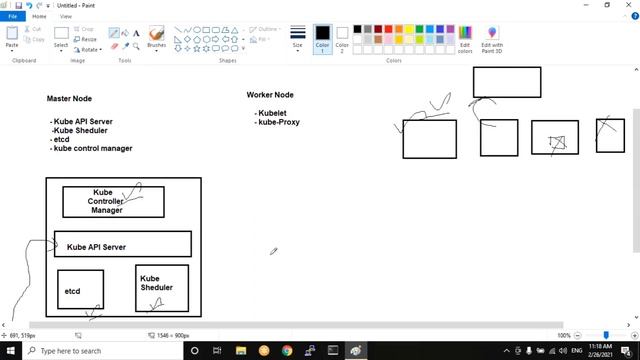Activate the Color 2 selector
This screenshot has height=360, width=640.
pos(342,39)
